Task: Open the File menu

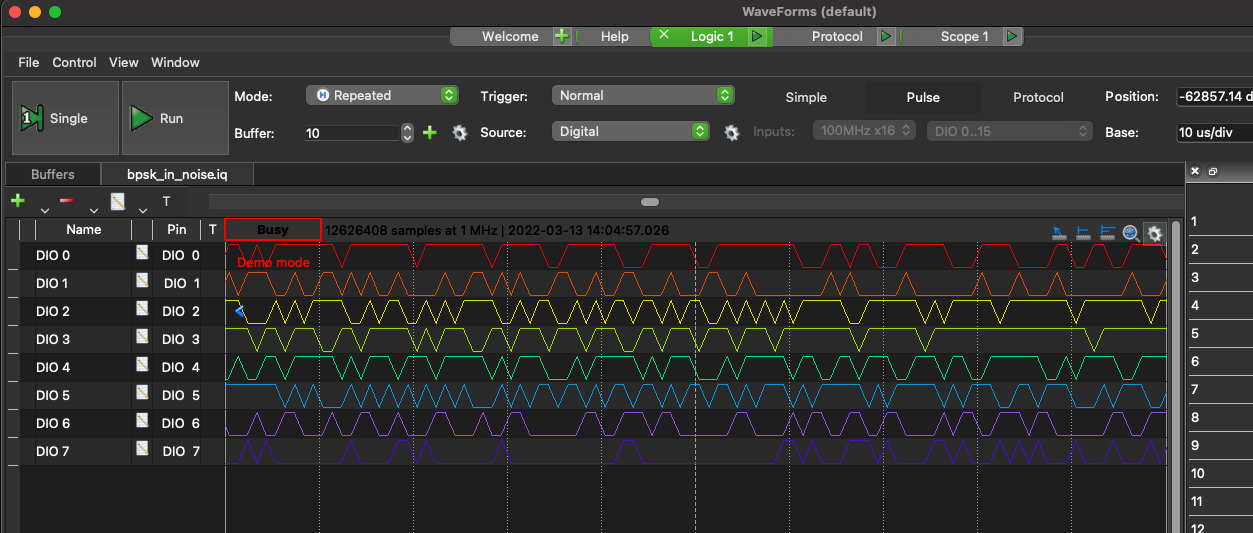Action: (29, 62)
